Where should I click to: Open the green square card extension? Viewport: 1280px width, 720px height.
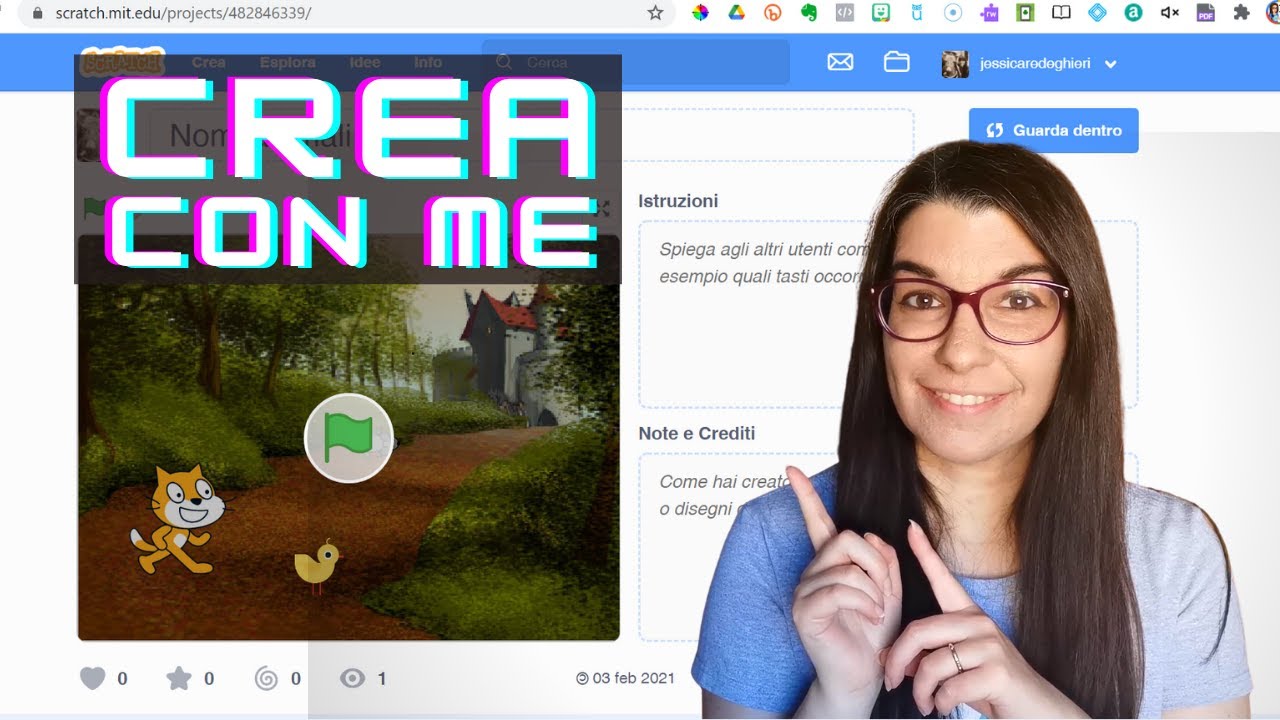[x=1025, y=13]
